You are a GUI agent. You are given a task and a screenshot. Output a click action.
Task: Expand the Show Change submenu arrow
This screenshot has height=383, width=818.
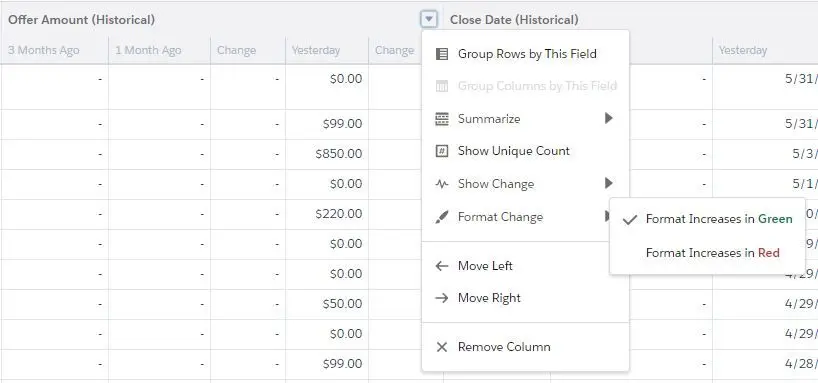tap(608, 184)
